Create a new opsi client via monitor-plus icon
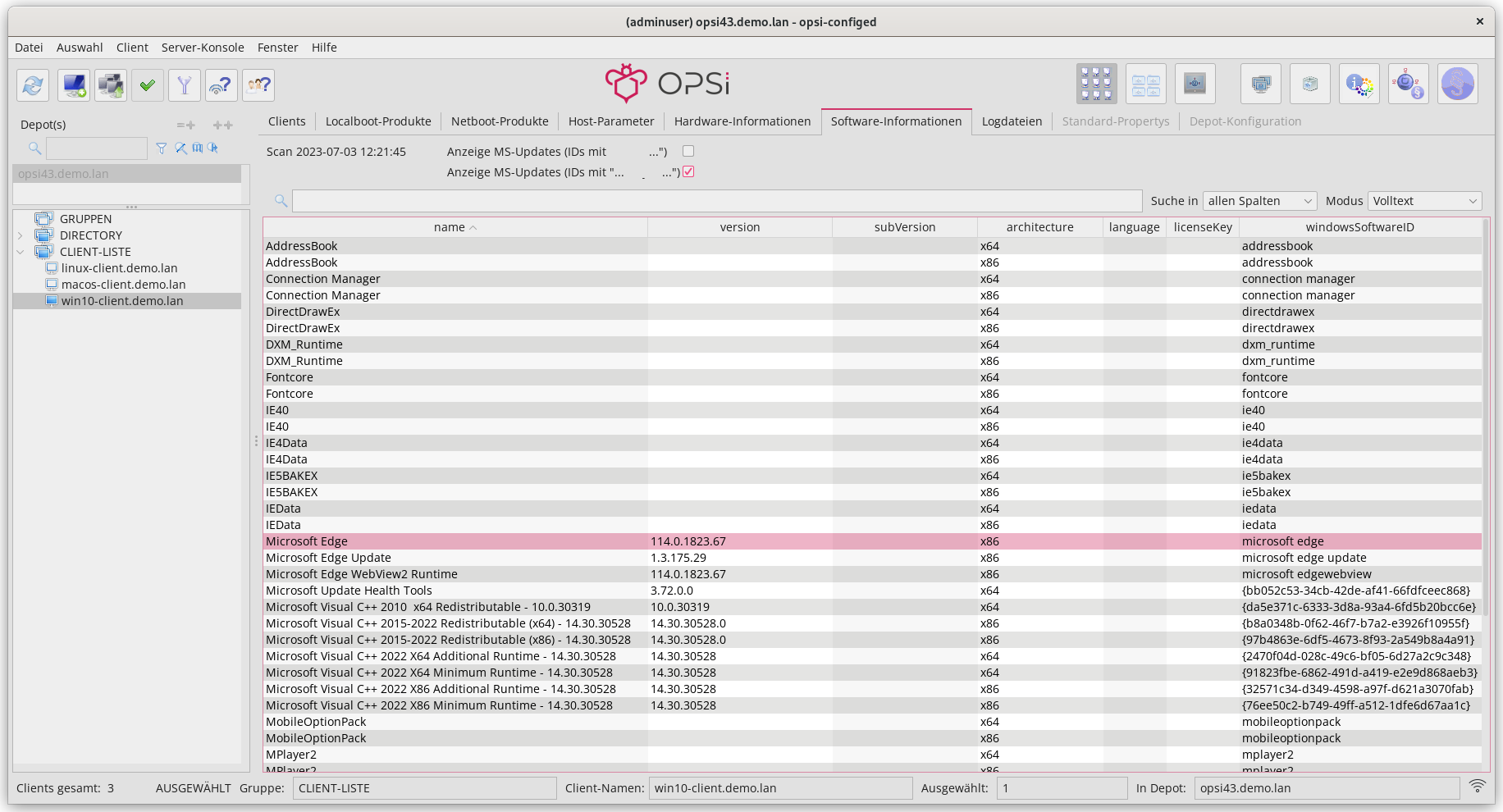Viewport: 1503px width, 812px height. [x=74, y=85]
